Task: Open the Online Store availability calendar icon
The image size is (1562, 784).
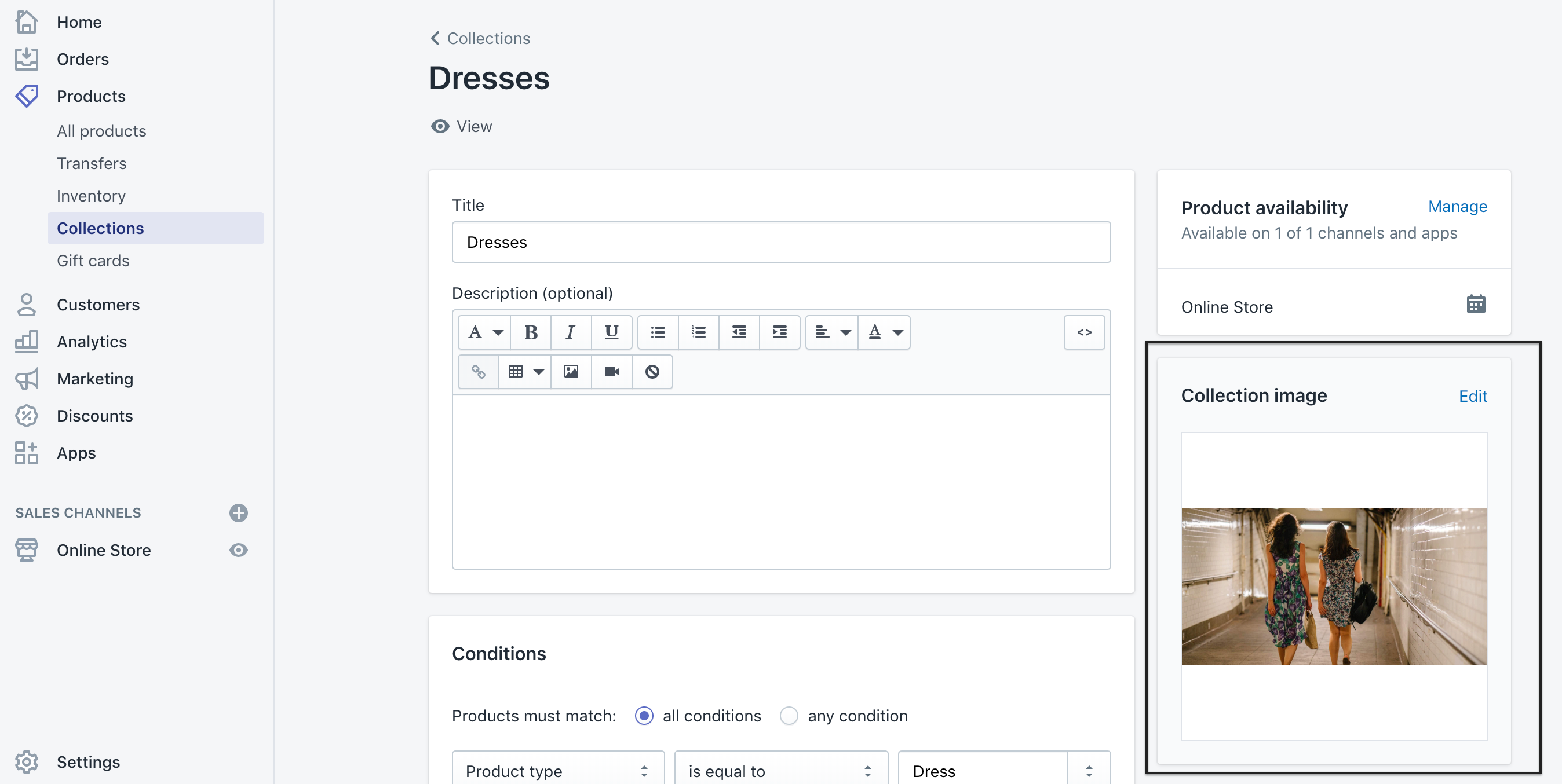Action: click(x=1475, y=304)
